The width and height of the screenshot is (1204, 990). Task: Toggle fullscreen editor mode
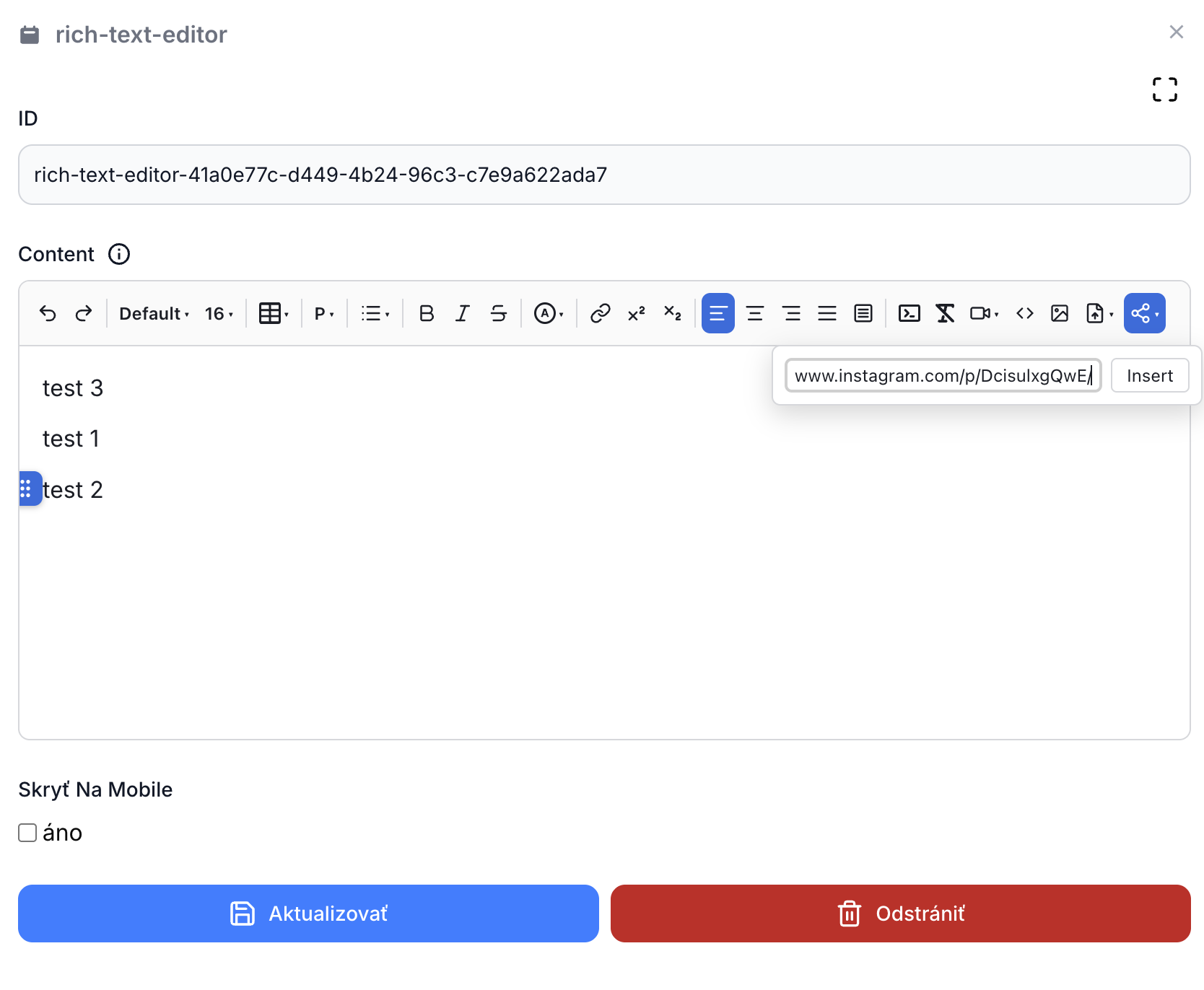click(x=1164, y=89)
